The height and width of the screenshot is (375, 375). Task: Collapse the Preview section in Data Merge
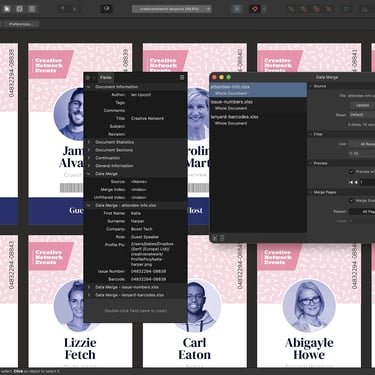pos(311,163)
